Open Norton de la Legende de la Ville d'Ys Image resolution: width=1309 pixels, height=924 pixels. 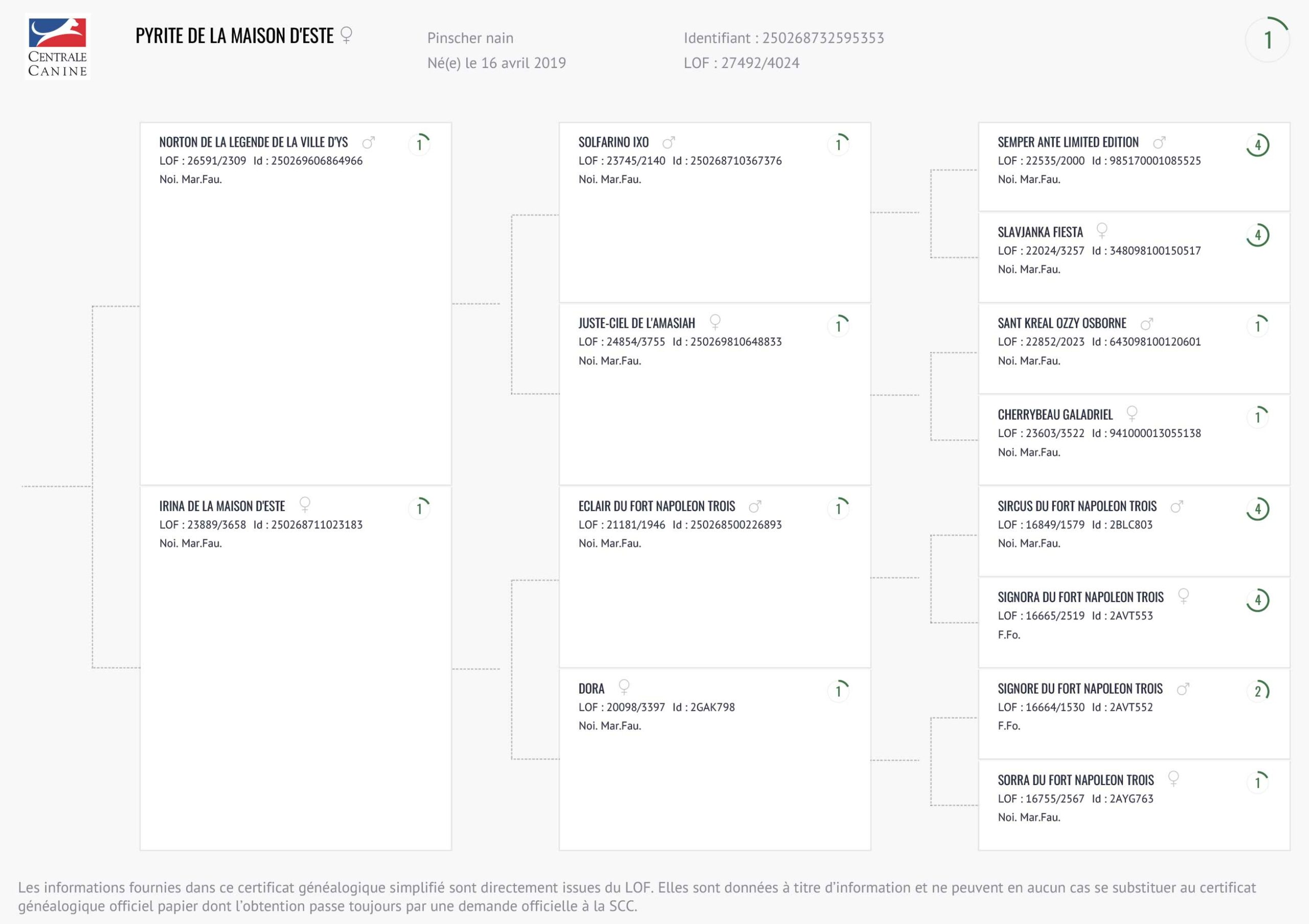253,143
